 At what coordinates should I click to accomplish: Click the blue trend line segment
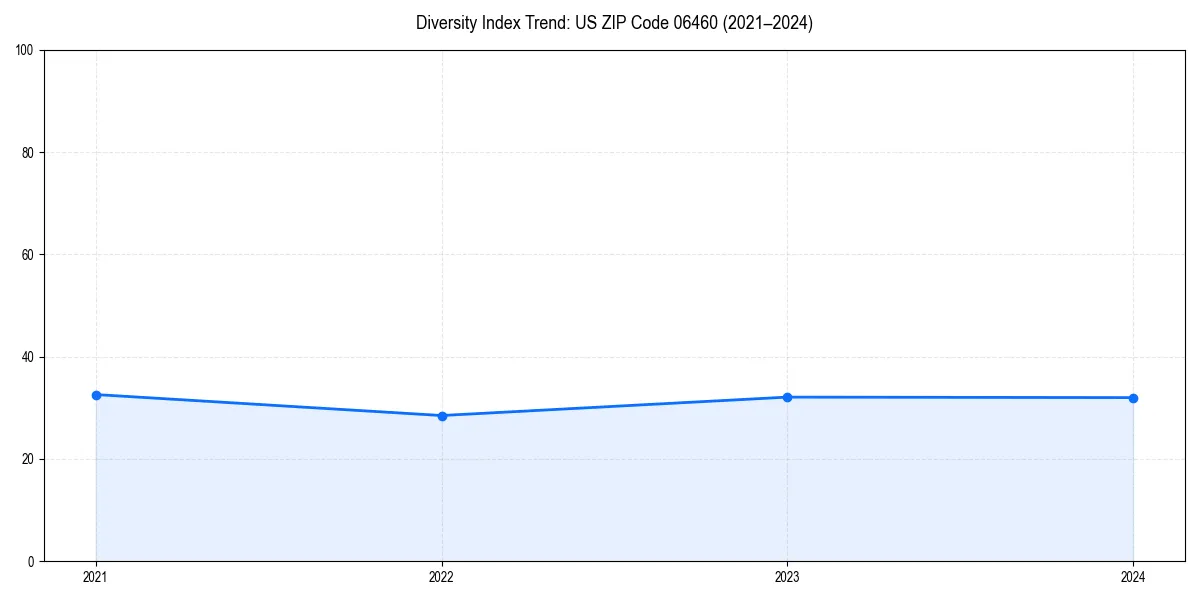268,405
